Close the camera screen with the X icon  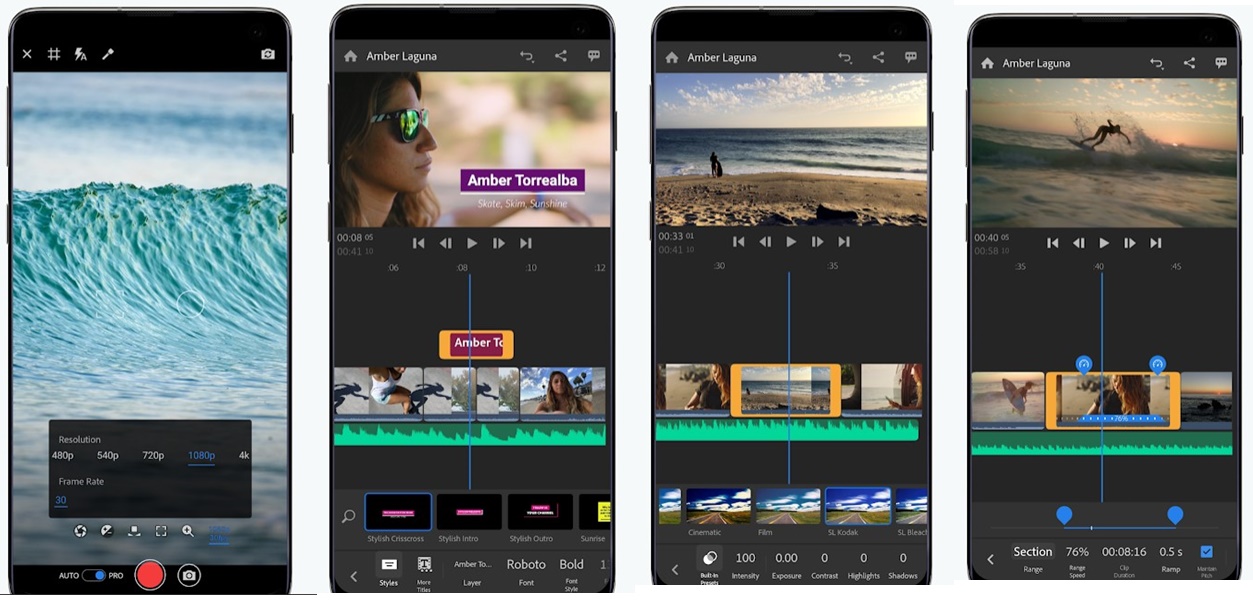(x=27, y=54)
